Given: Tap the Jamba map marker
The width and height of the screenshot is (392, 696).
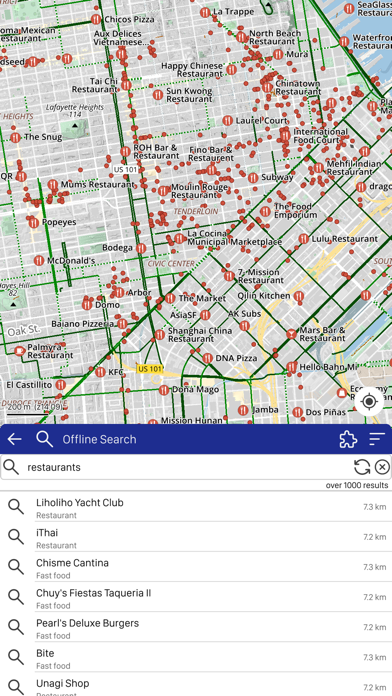Looking at the screenshot, I should 243,410.
